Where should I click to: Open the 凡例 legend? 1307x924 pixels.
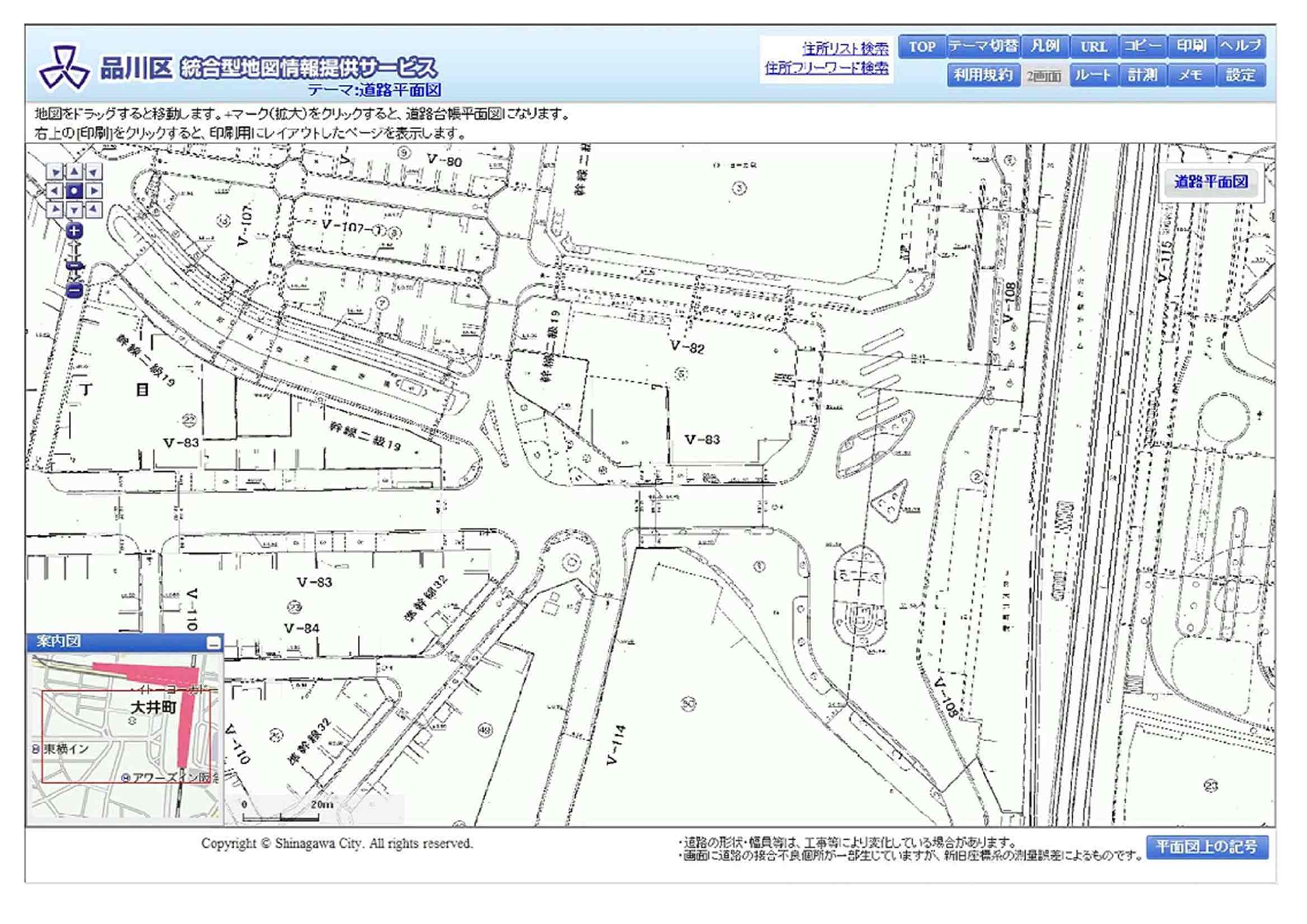tap(1045, 47)
